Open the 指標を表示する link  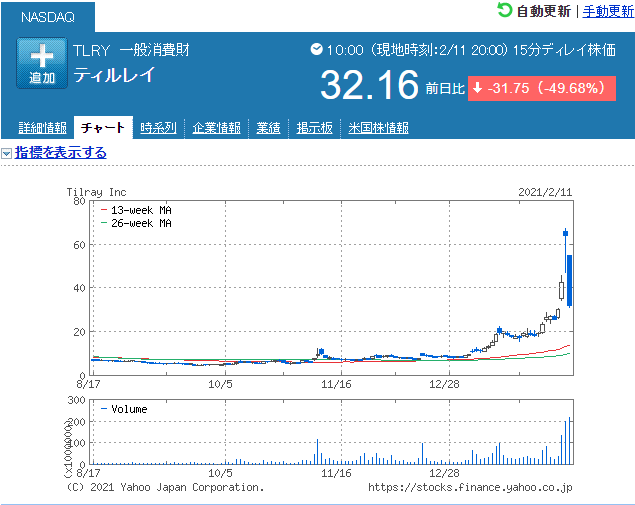click(61, 153)
